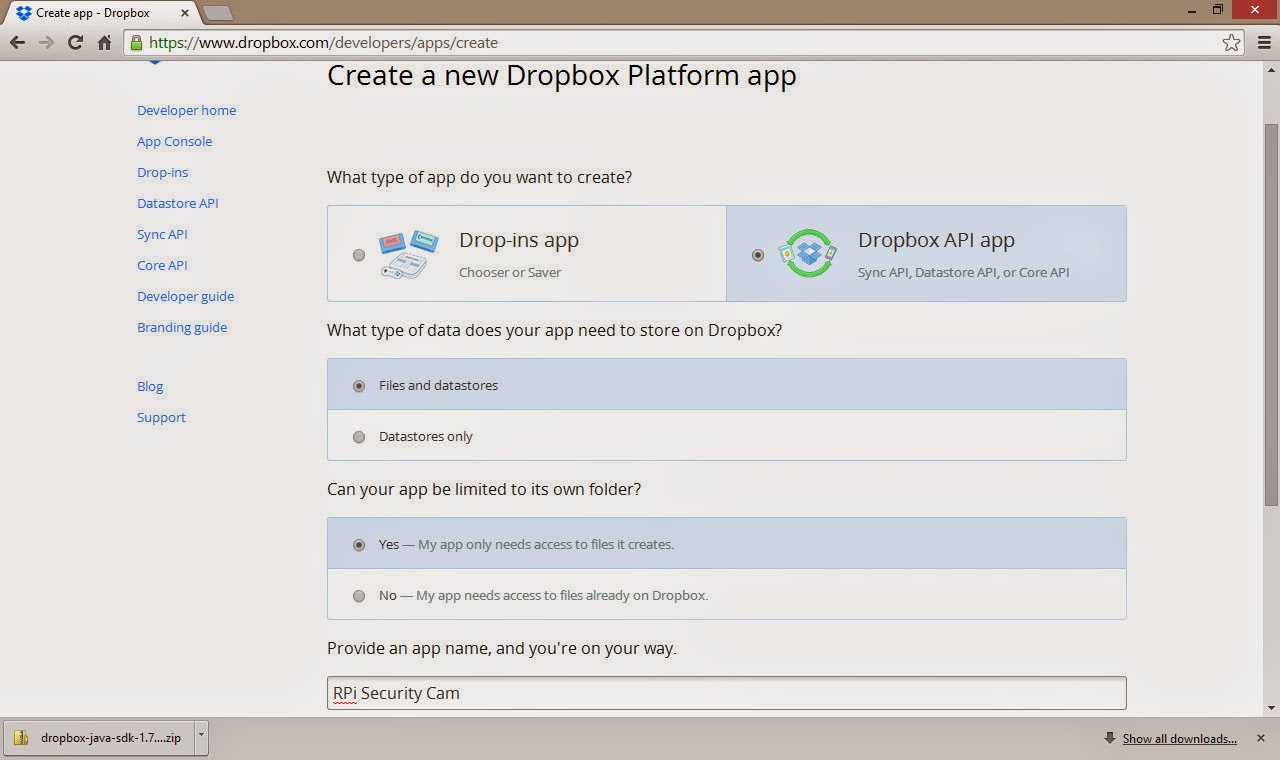Open Branding guide link
The image size is (1280, 760).
pyautogui.click(x=182, y=327)
